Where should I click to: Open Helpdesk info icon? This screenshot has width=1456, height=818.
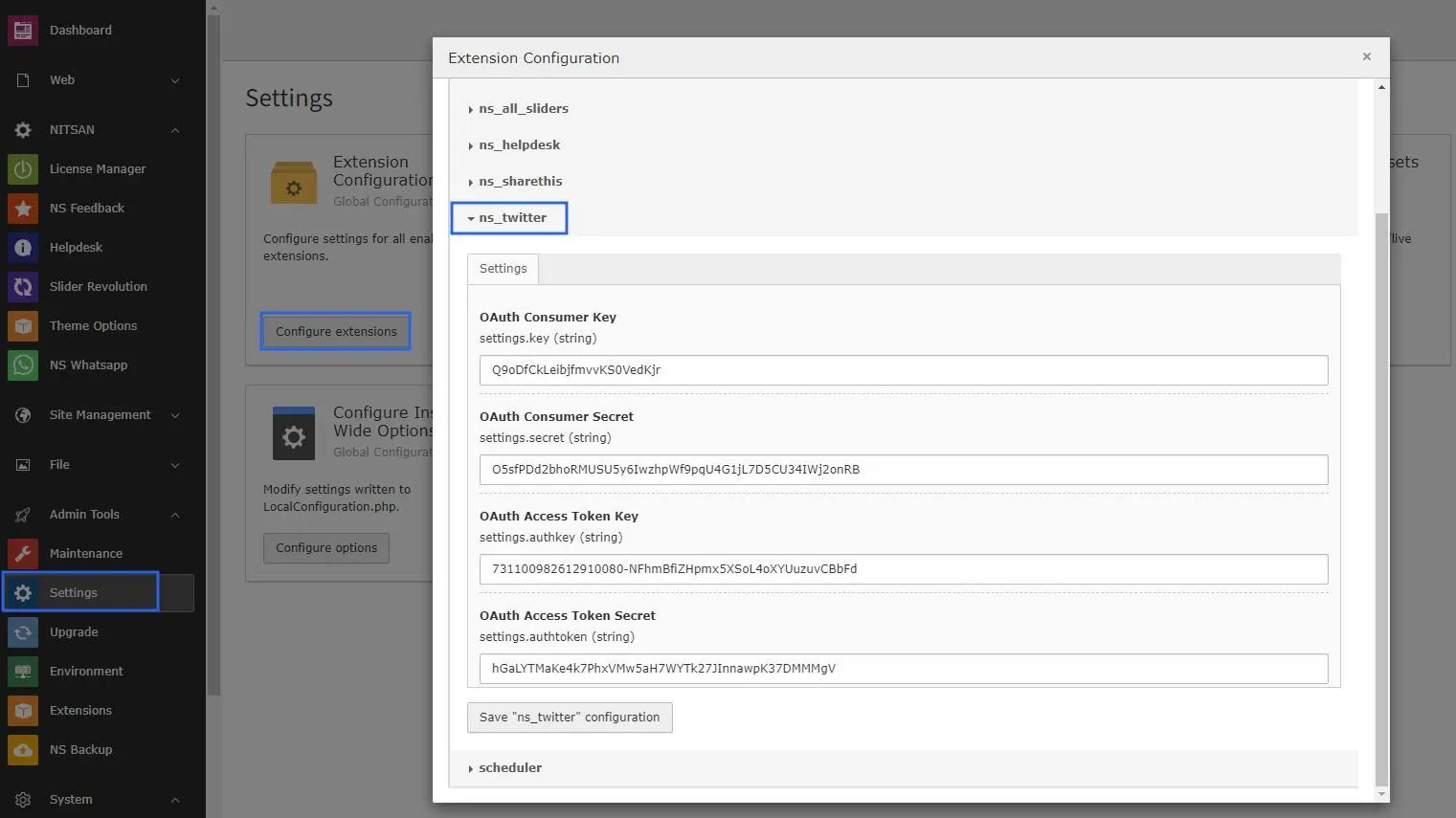click(23, 247)
